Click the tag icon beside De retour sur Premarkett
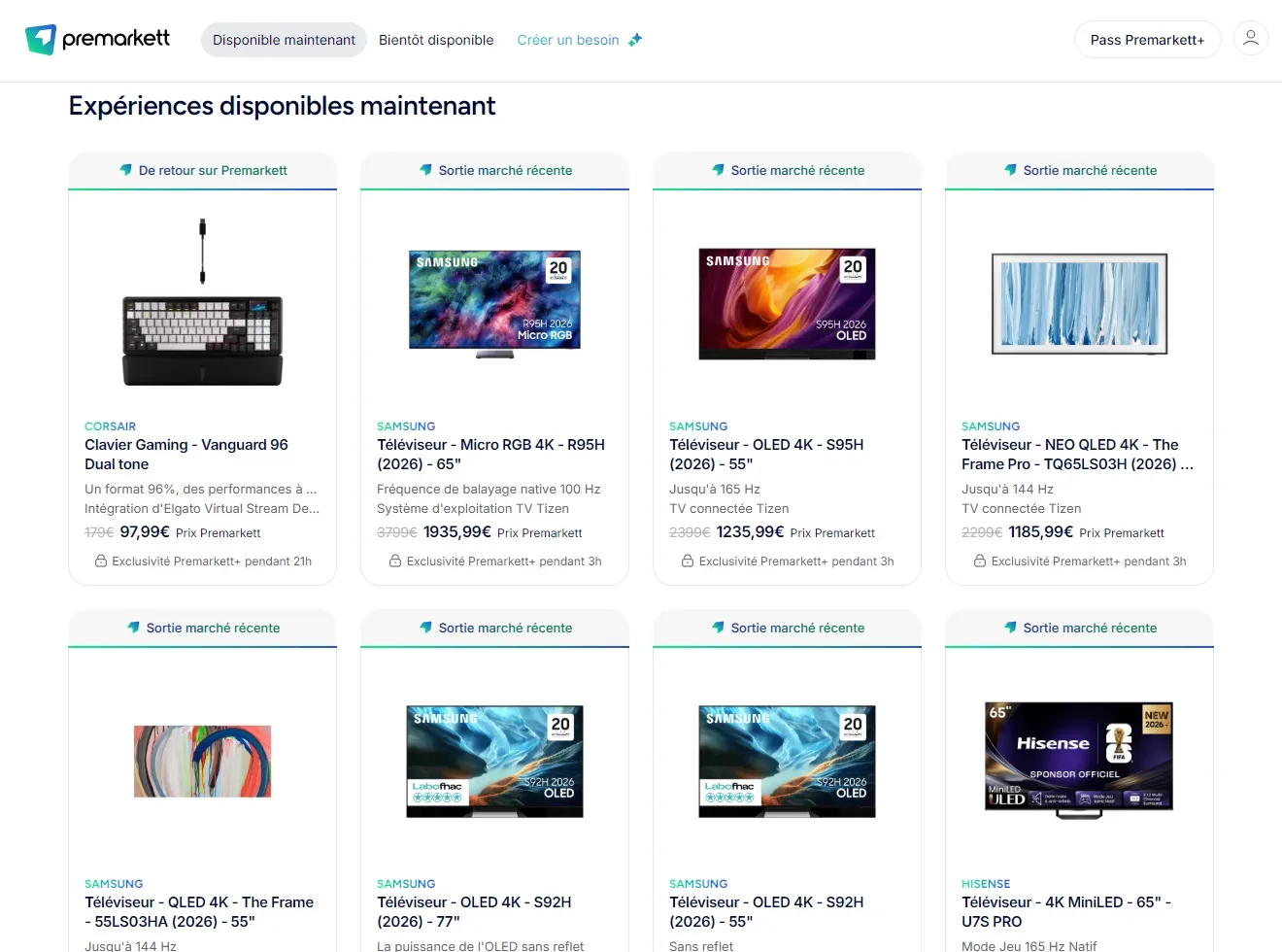Image resolution: width=1282 pixels, height=952 pixels. [125, 170]
